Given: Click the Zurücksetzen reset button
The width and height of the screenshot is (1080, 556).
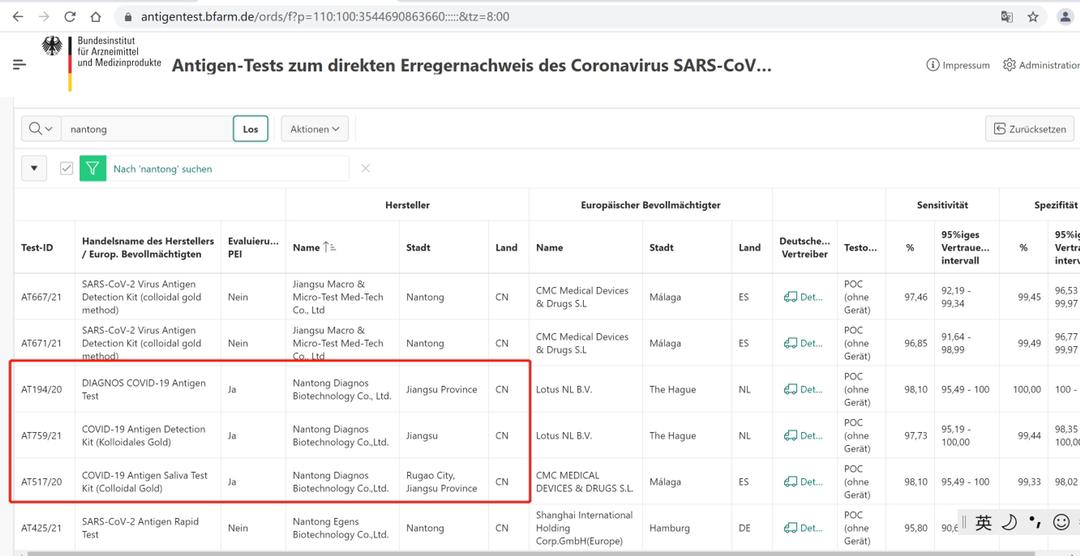Looking at the screenshot, I should click(1027, 129).
